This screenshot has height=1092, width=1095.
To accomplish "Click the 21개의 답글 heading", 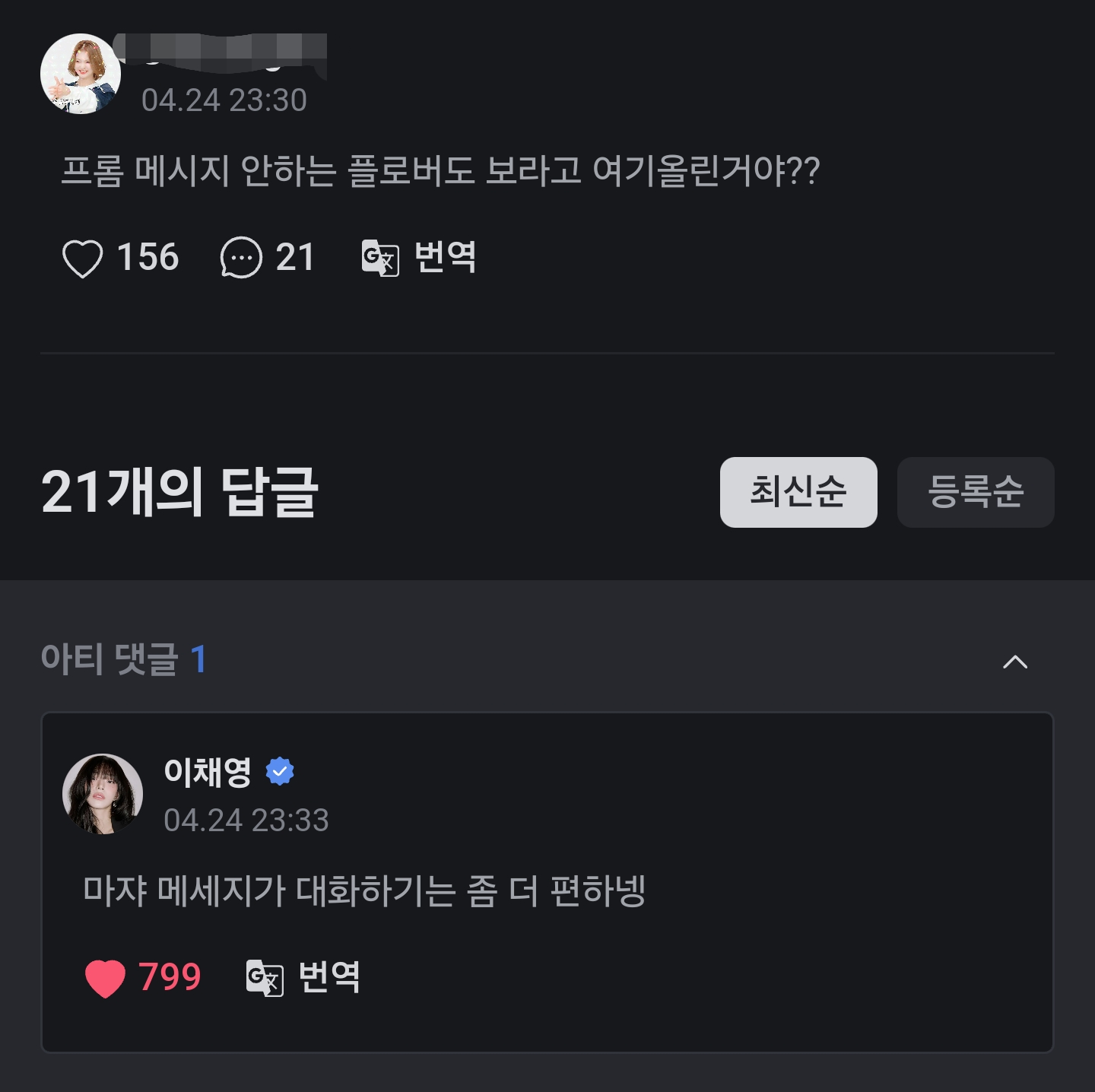I will pyautogui.click(x=179, y=492).
